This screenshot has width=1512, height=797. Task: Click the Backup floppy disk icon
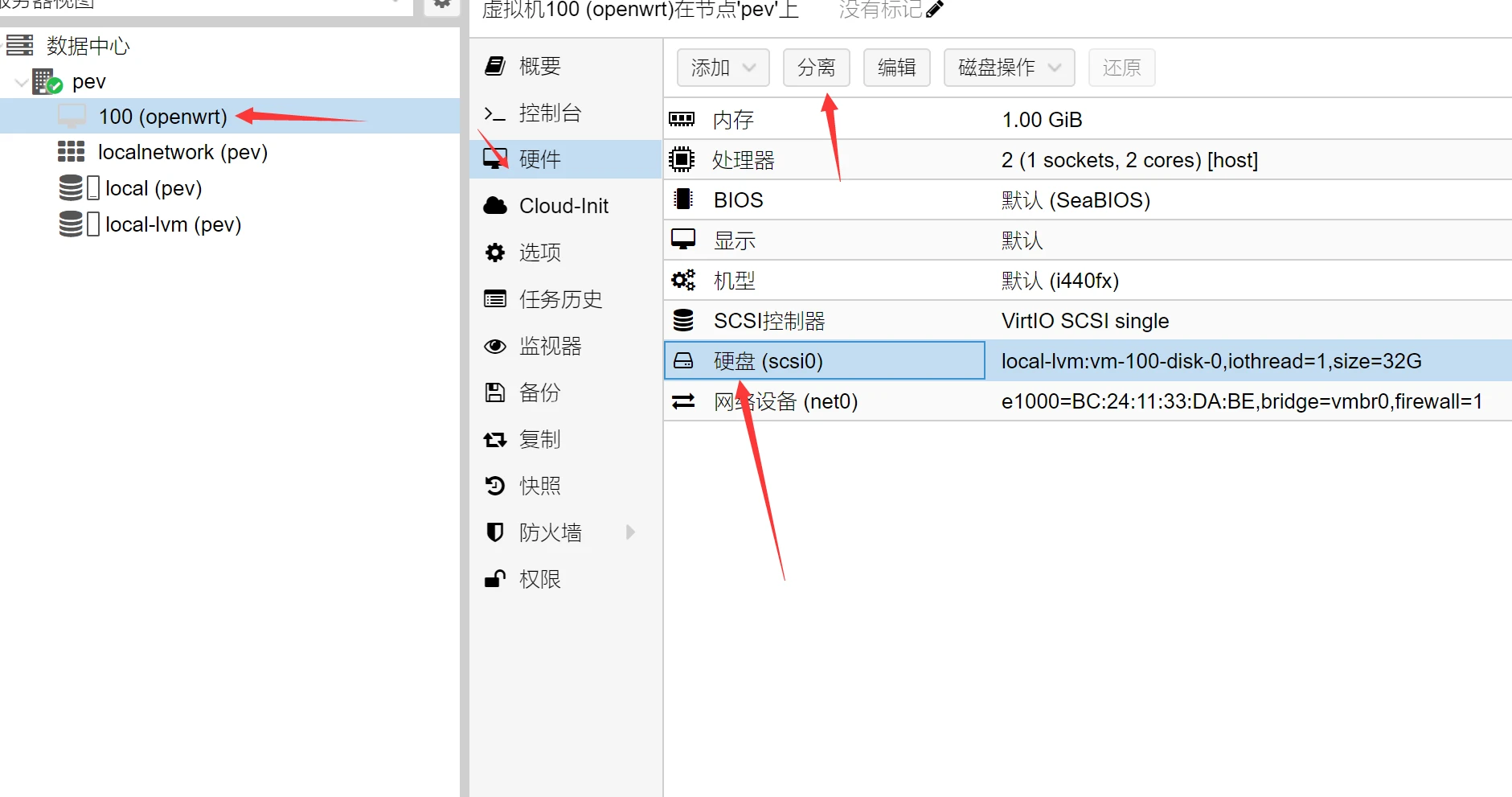[x=495, y=392]
